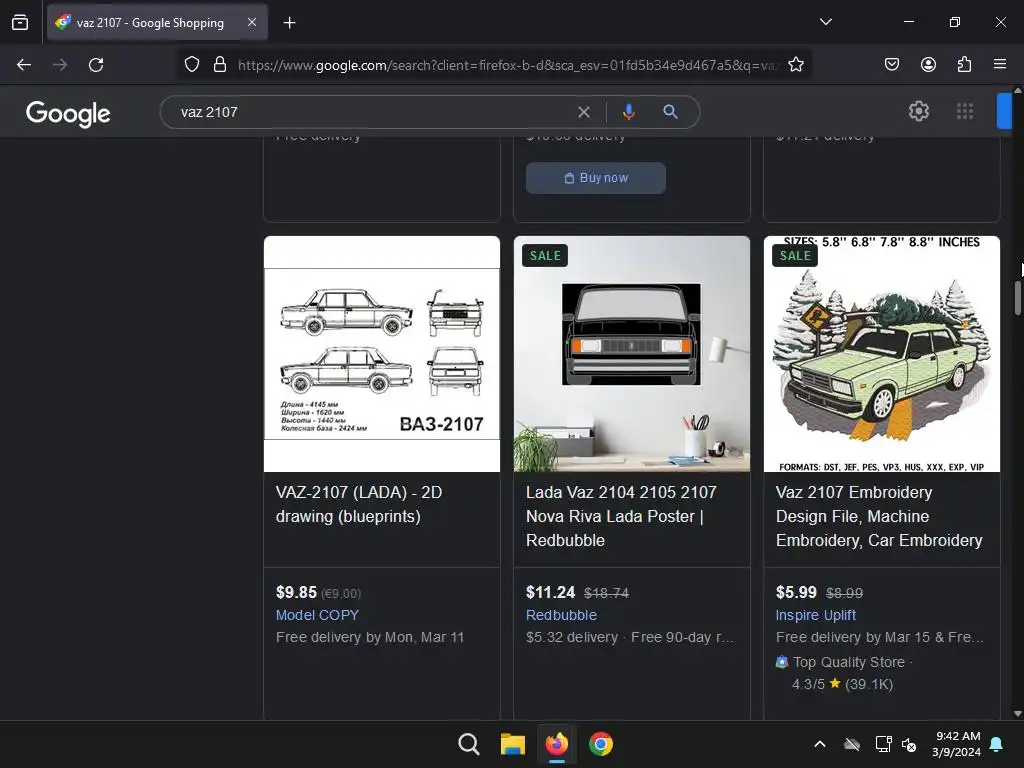The width and height of the screenshot is (1024, 768).
Task: Open tracking protection shield icon
Action: click(191, 65)
